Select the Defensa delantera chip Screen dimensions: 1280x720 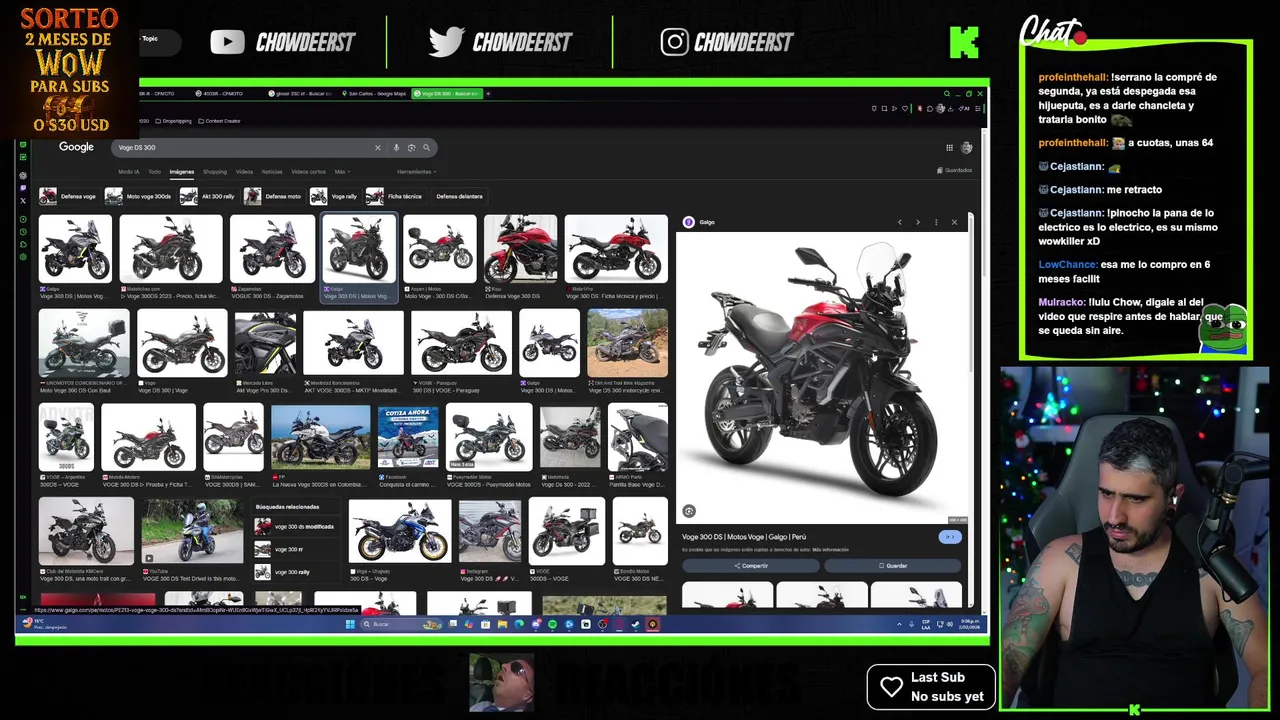click(459, 196)
